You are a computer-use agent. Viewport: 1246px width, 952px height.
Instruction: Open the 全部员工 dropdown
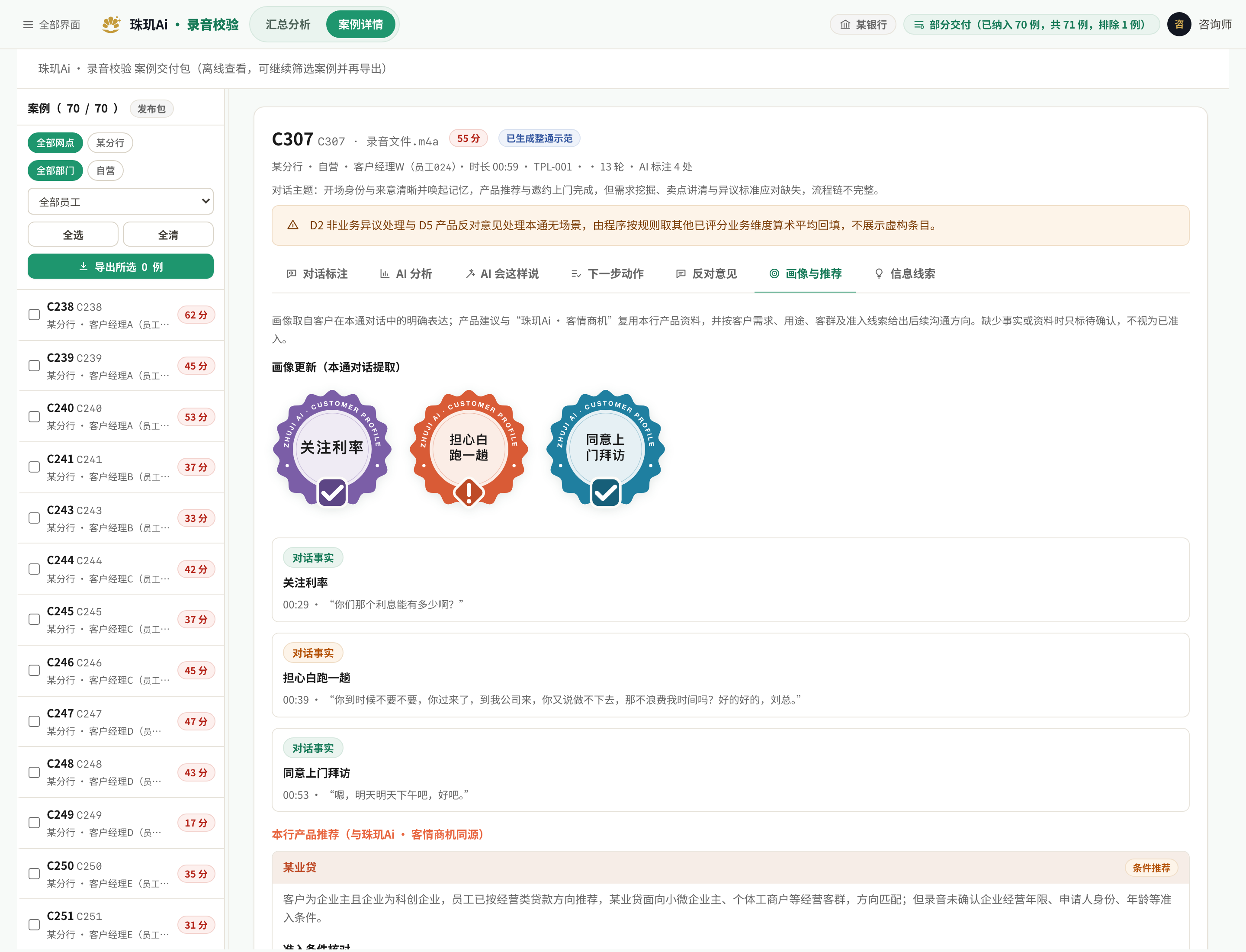pos(121,201)
